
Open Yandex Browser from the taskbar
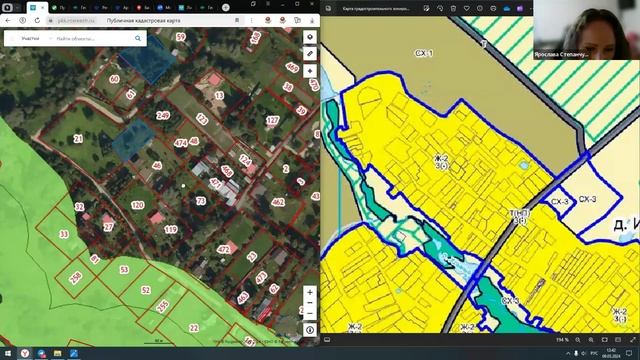[25, 353]
